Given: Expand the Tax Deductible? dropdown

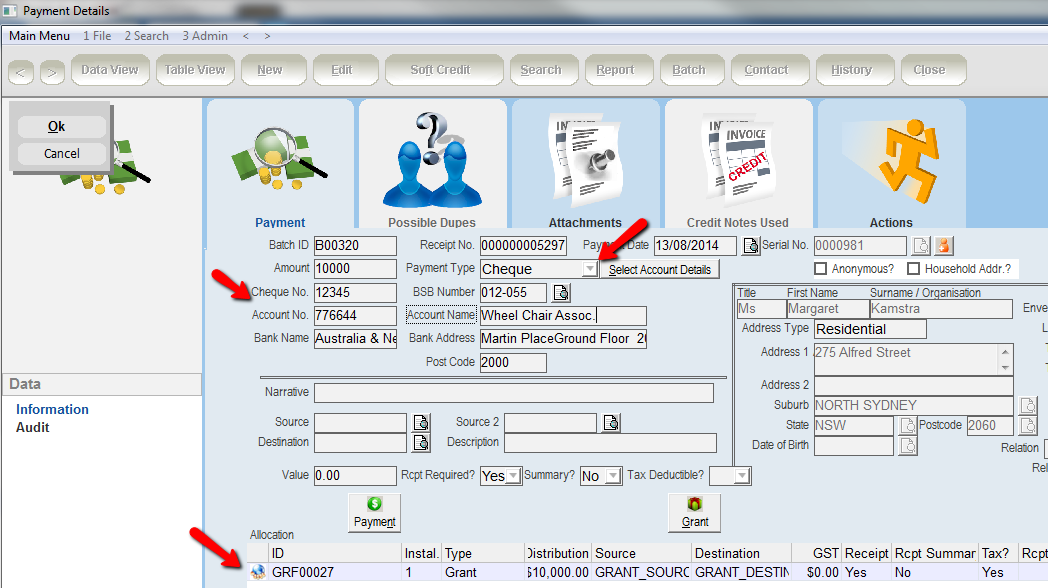Looking at the screenshot, I should tap(743, 476).
